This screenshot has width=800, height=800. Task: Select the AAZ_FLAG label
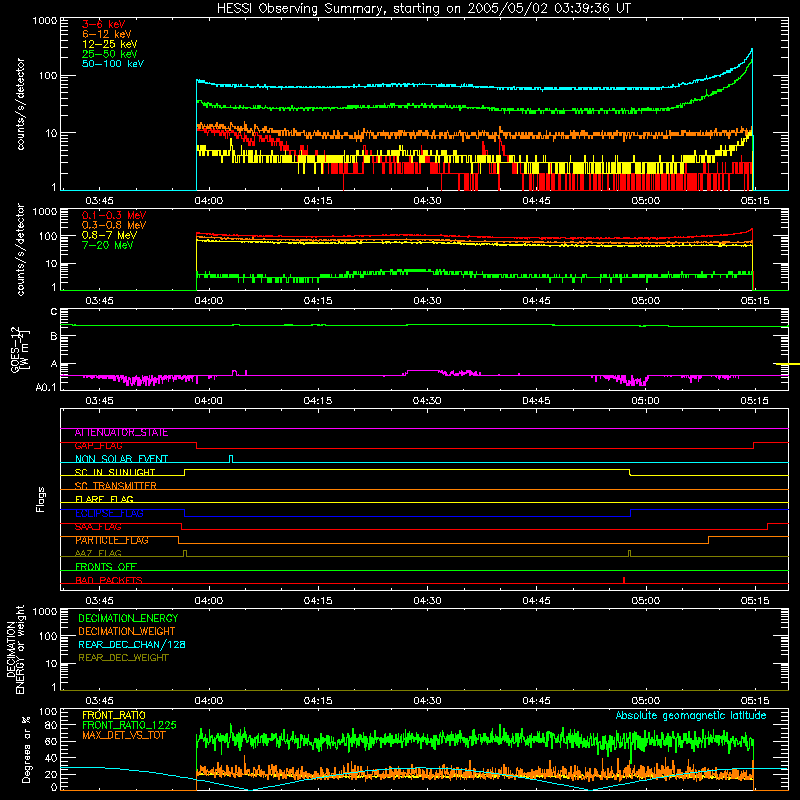98,553
